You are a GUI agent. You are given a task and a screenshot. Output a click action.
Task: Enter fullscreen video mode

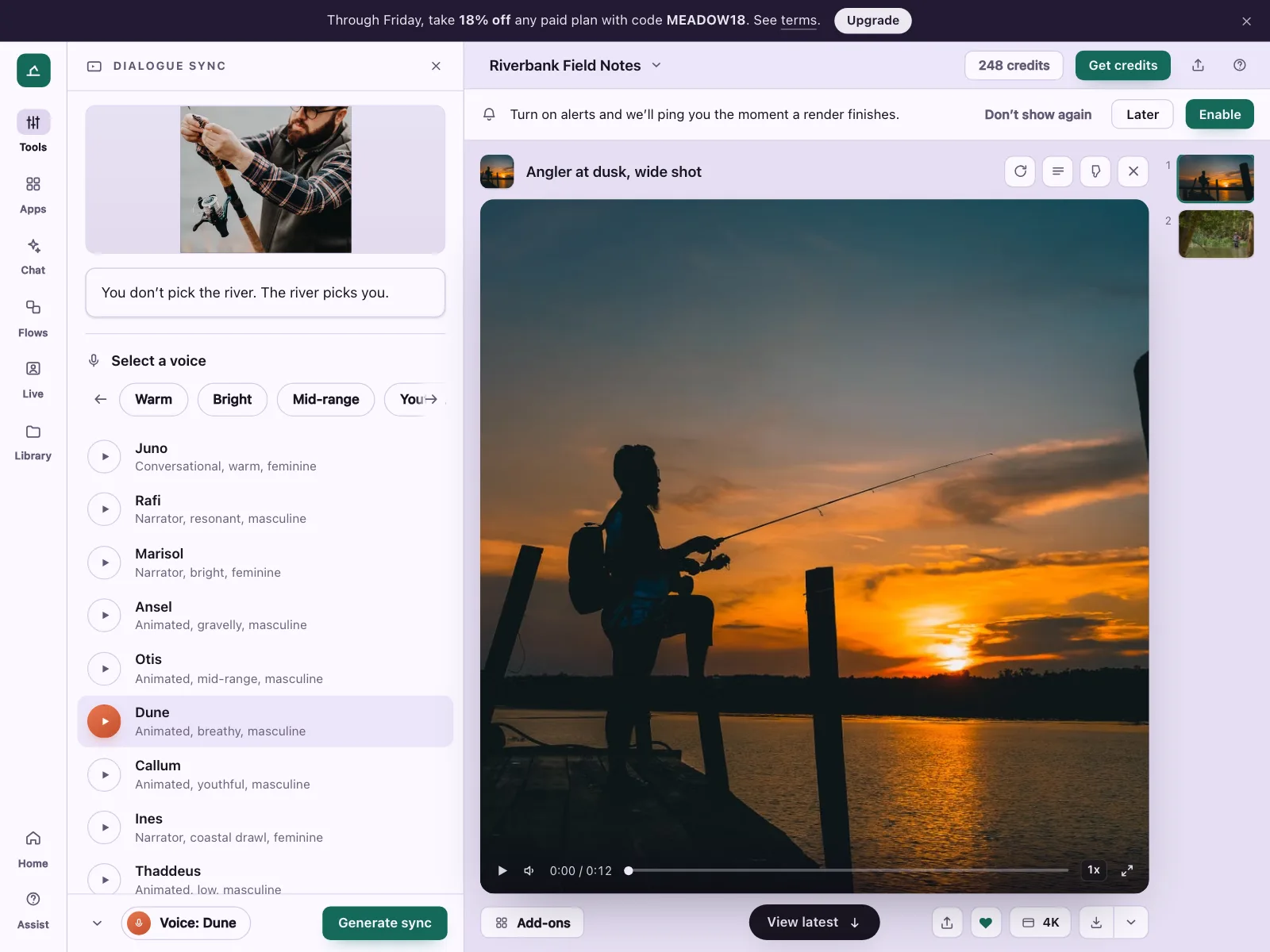click(x=1126, y=870)
